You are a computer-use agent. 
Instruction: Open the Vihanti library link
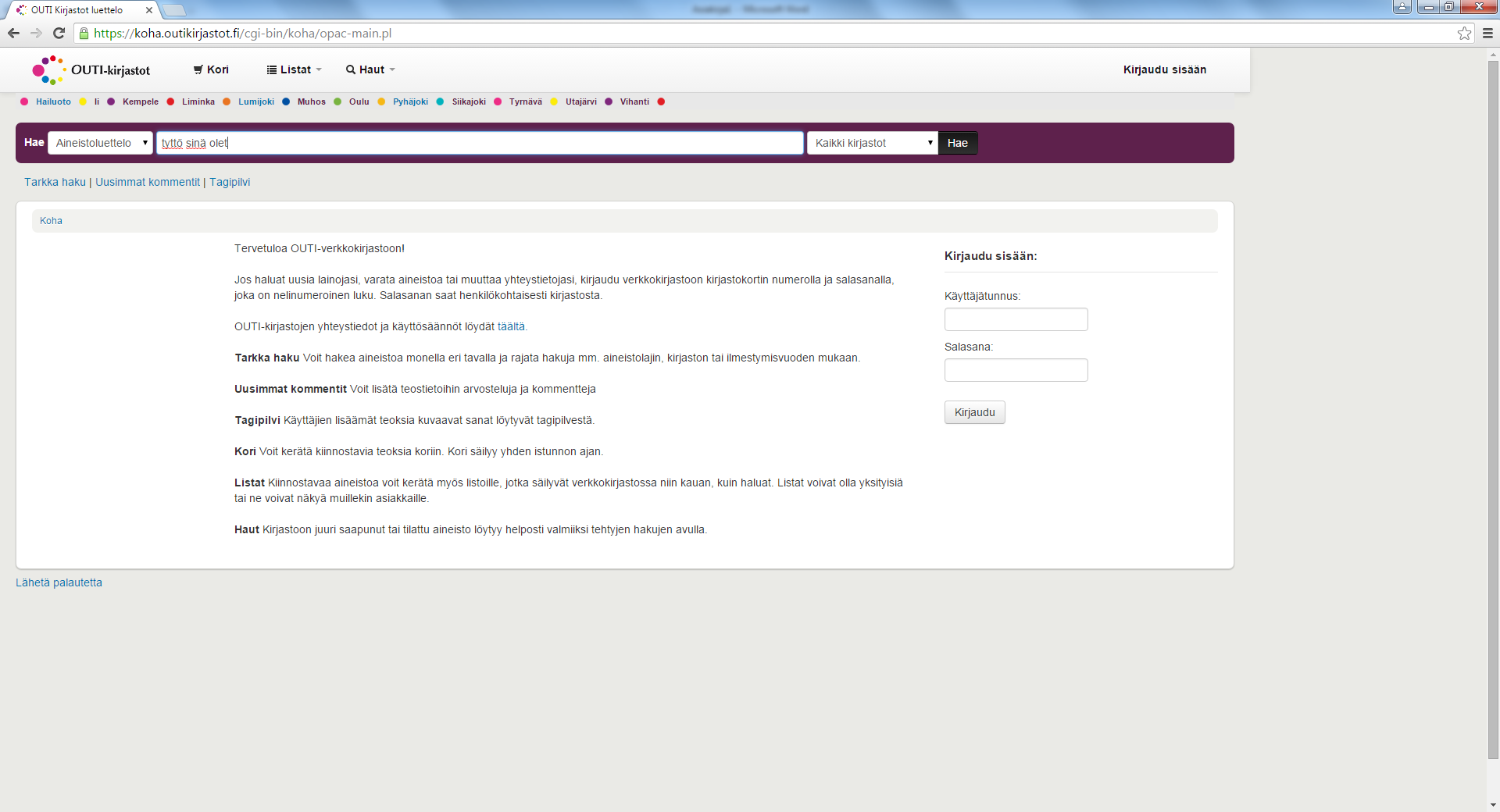click(634, 101)
